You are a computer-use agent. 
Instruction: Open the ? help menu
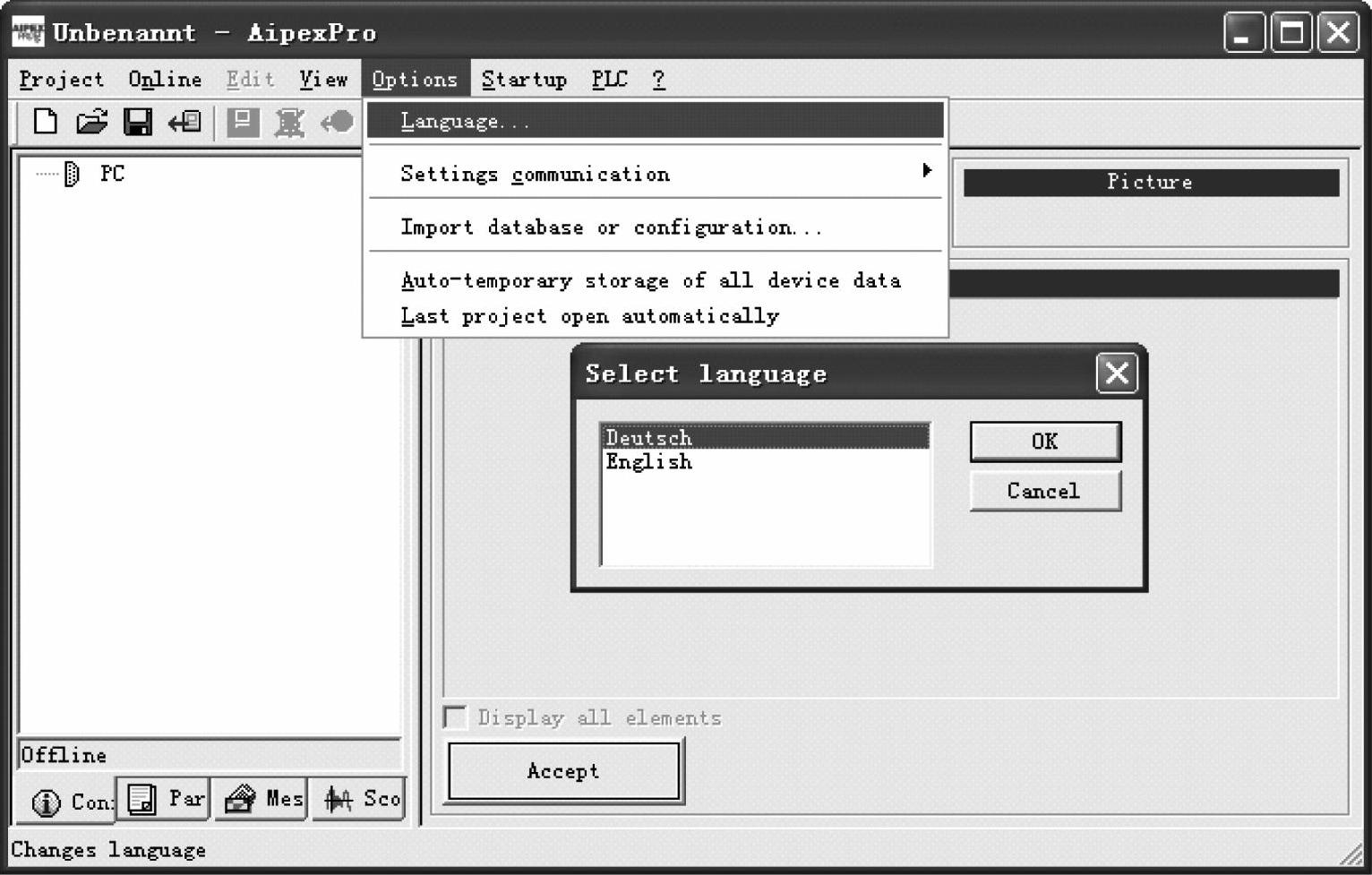point(658,80)
